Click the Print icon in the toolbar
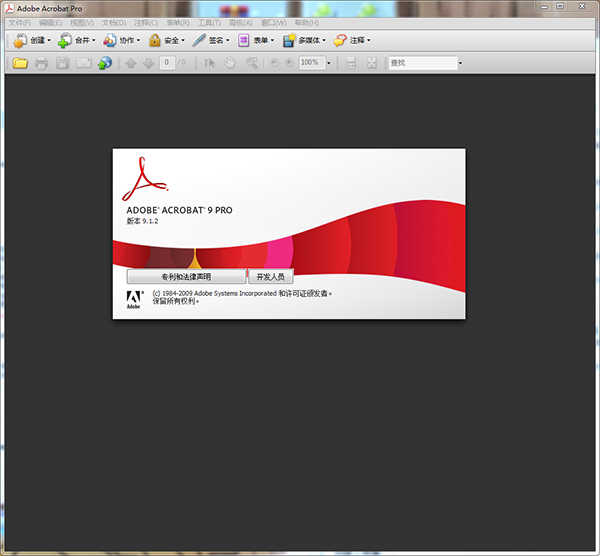The image size is (600, 556). pyautogui.click(x=41, y=63)
